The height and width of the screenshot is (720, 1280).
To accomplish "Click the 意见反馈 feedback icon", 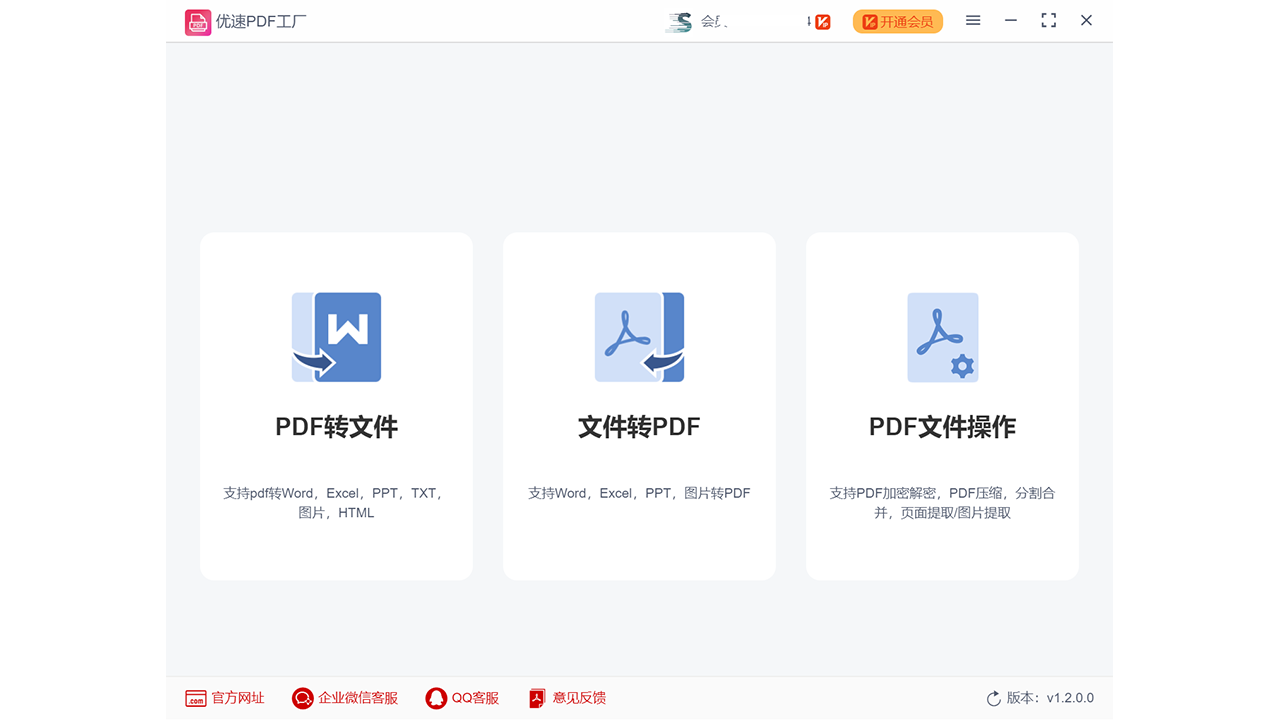I will tap(537, 698).
